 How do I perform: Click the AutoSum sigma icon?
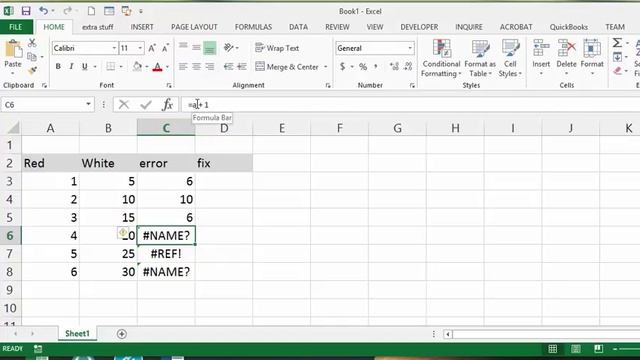tap(618, 42)
